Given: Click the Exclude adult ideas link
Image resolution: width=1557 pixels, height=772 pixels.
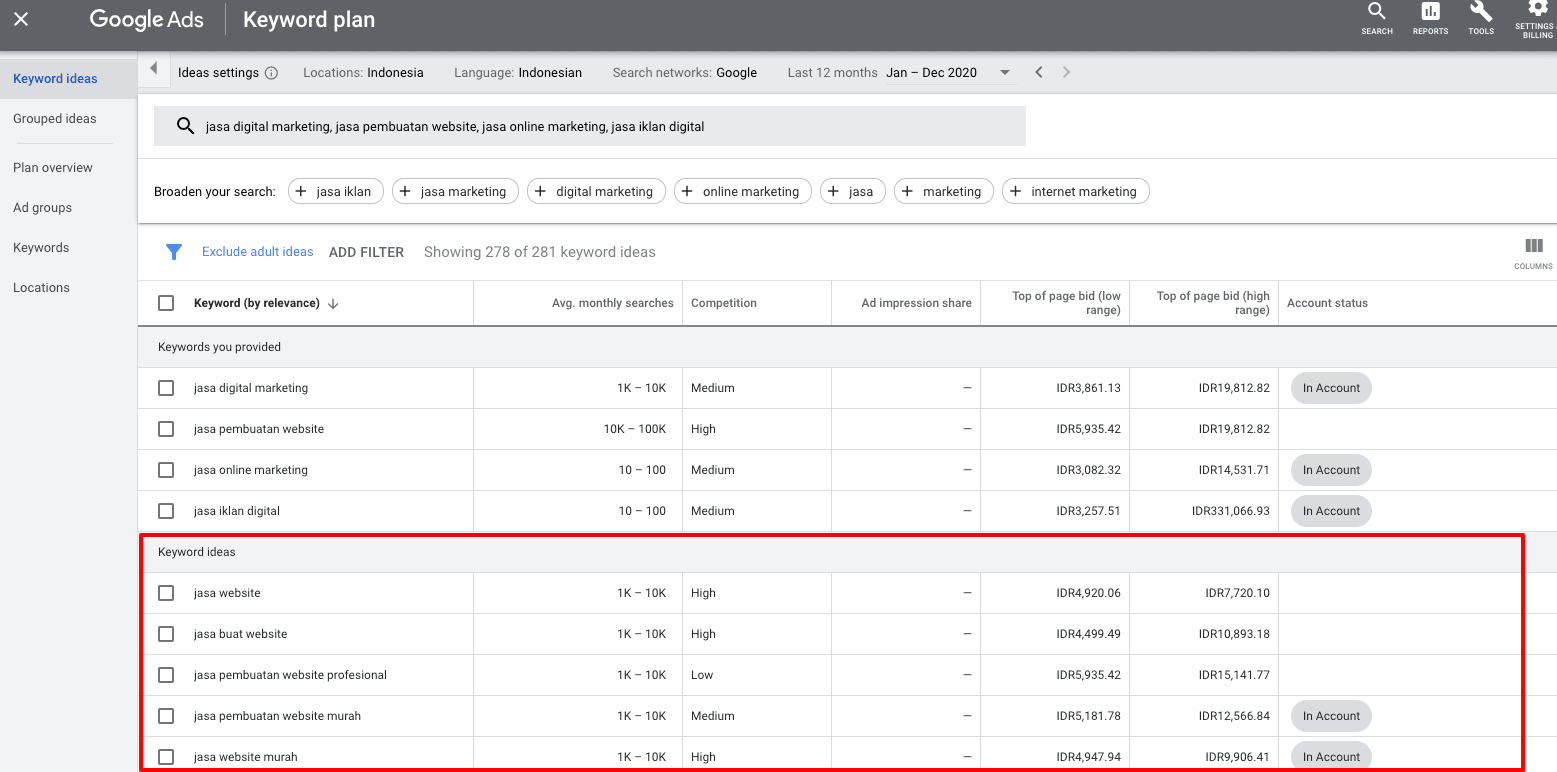Looking at the screenshot, I should point(257,252).
